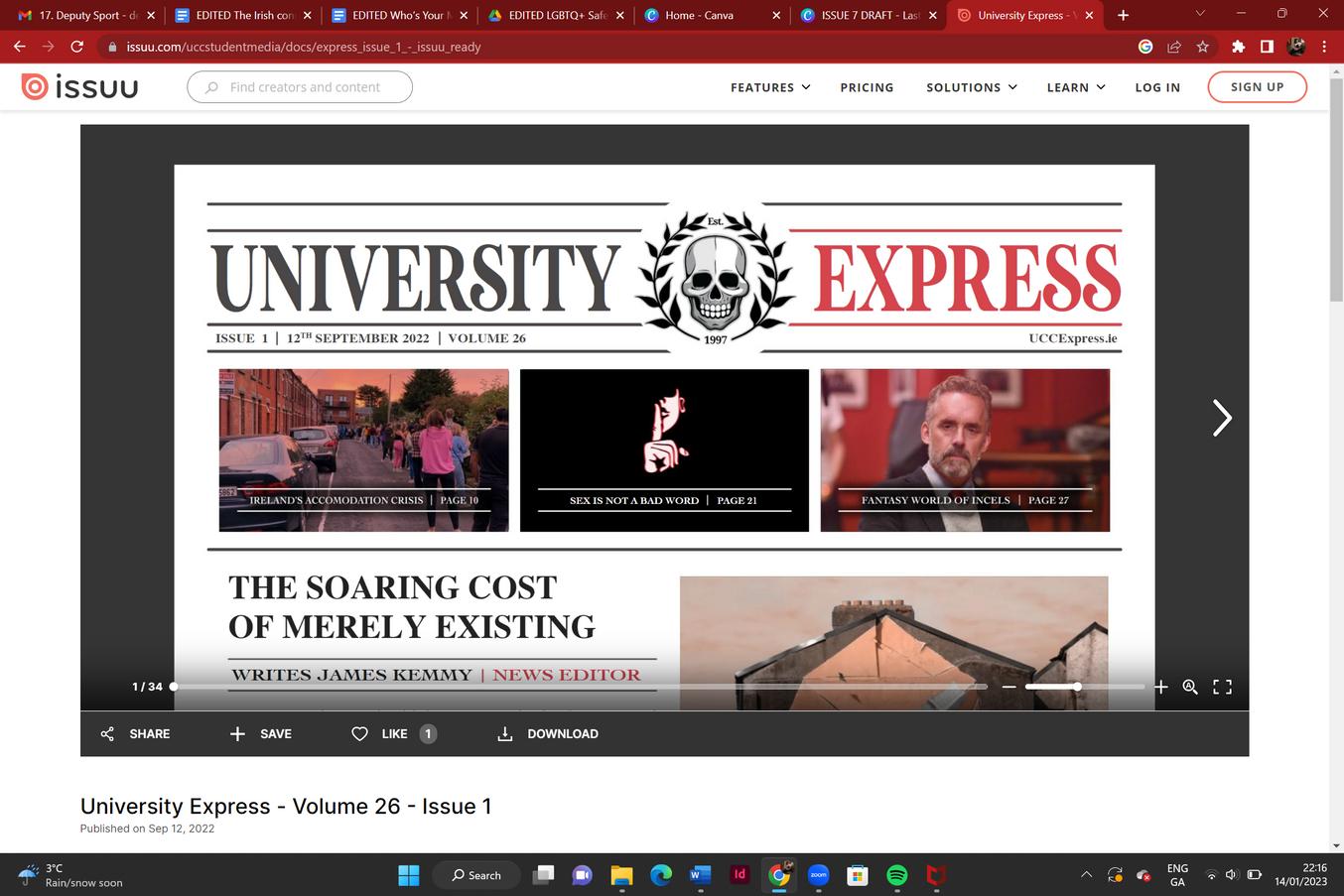Click Sex Is Not A Bad Word thumbnail
The image size is (1344, 896).
(664, 450)
